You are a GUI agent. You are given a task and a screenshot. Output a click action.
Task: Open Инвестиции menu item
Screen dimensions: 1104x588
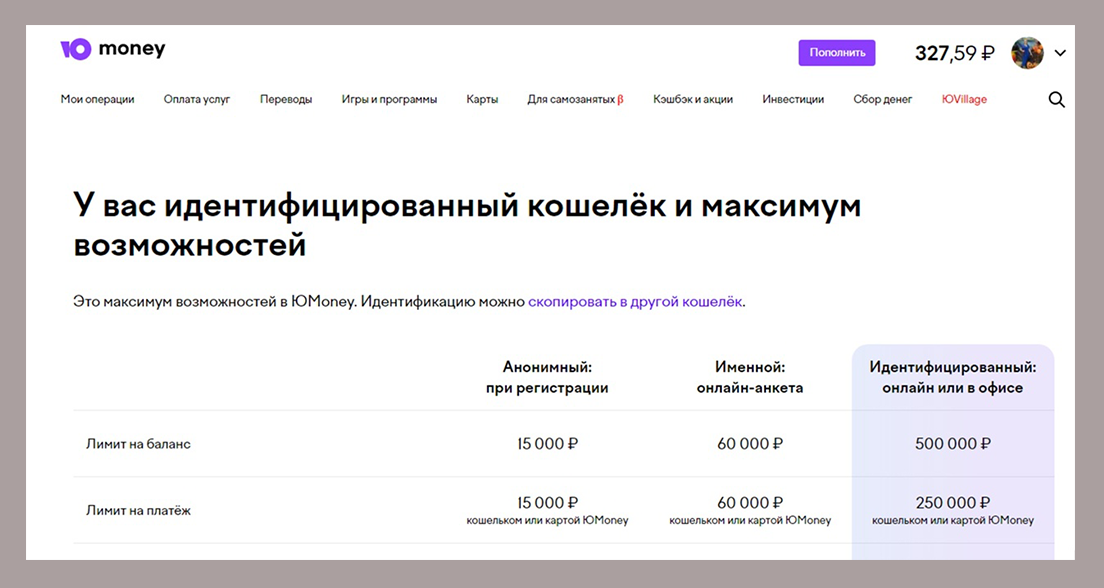tap(793, 100)
